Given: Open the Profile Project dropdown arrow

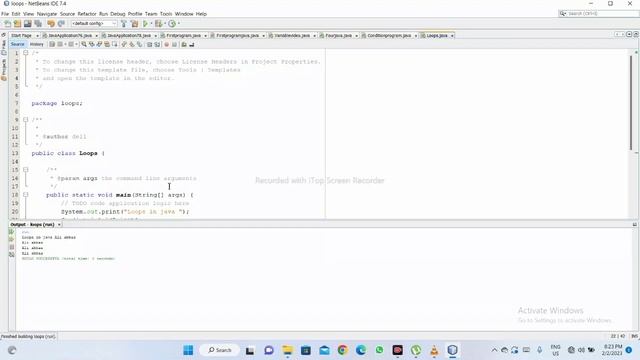Looking at the screenshot, I should [x=178, y=24].
